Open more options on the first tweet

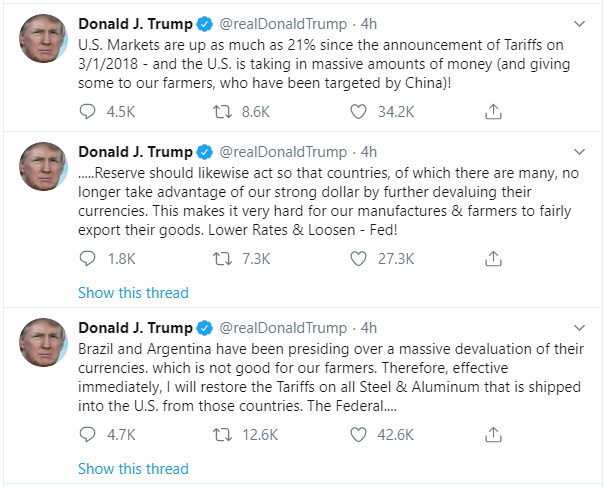coord(580,22)
